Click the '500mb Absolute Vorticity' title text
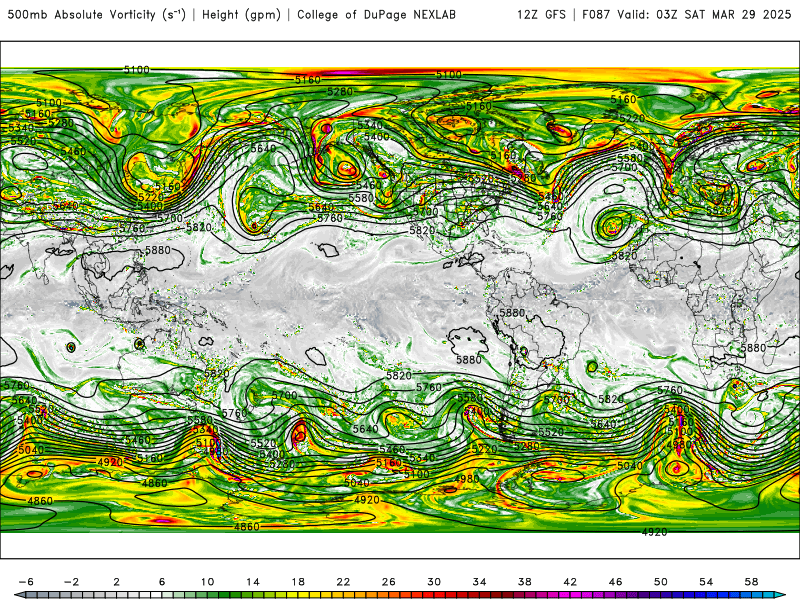Screen dimensions: 800x600 (x=81, y=15)
